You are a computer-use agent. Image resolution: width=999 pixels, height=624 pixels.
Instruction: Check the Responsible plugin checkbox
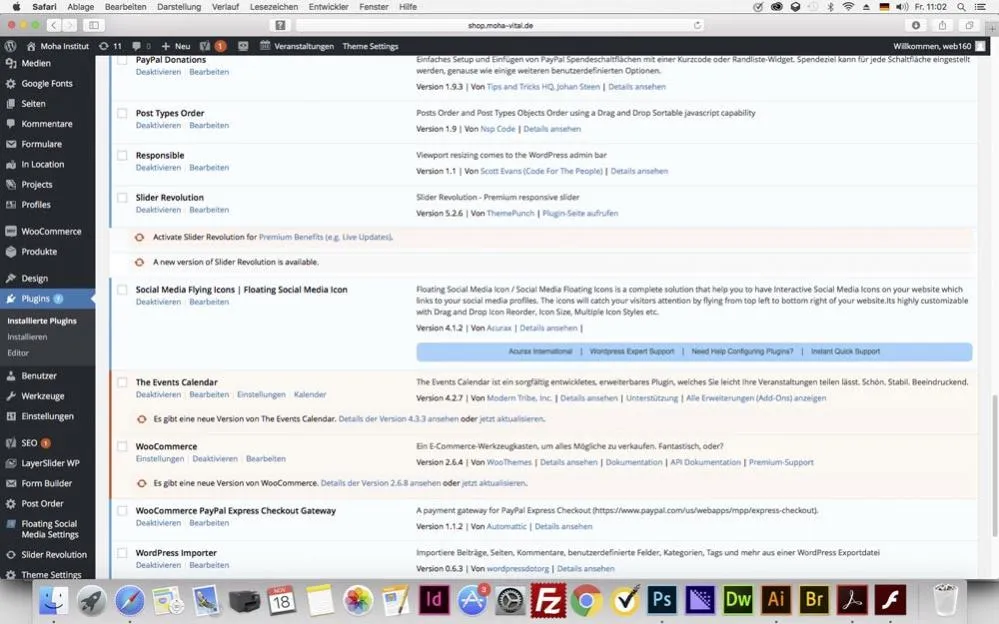tap(122, 156)
